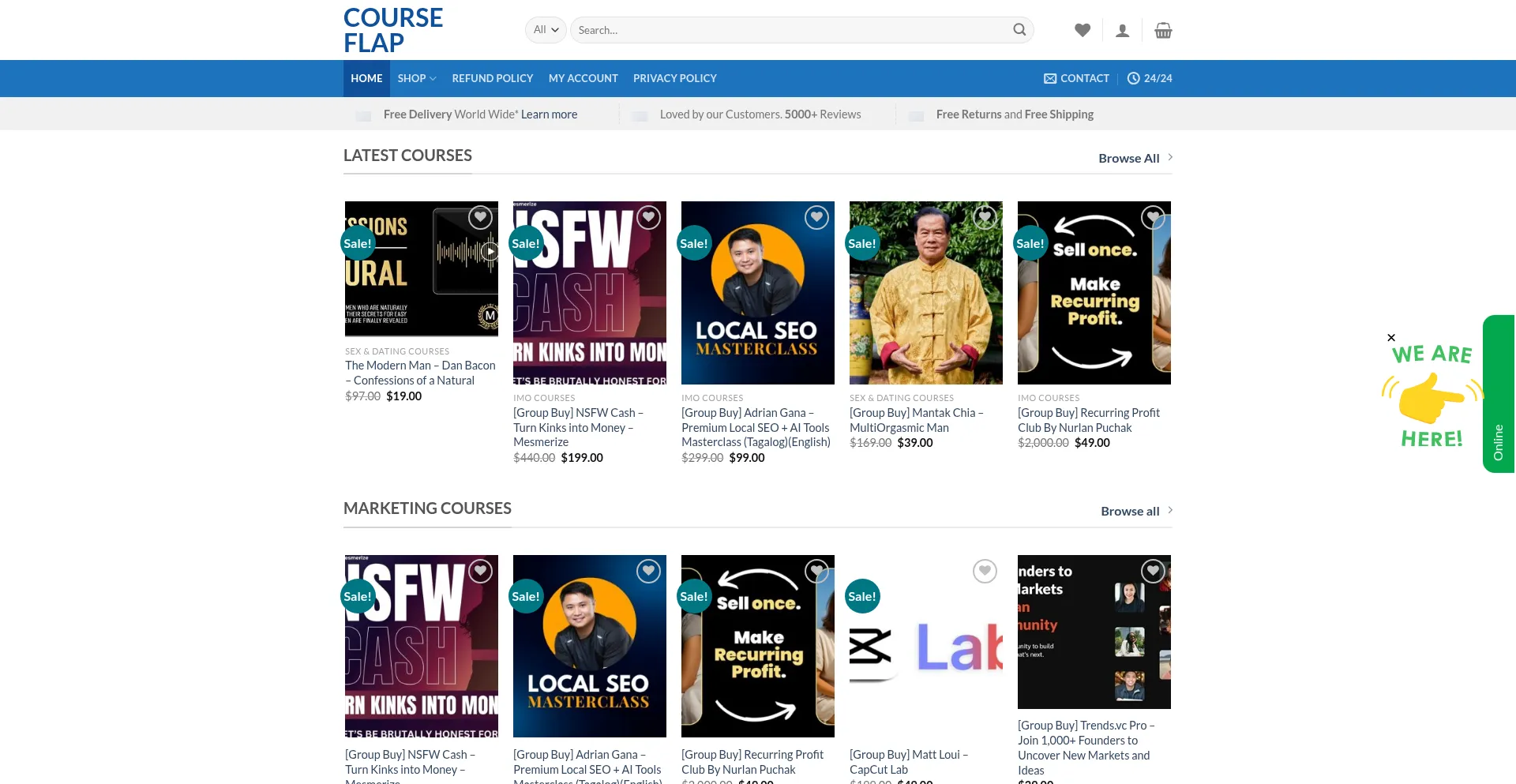Switch to the REFUND POLICY page

(492, 78)
